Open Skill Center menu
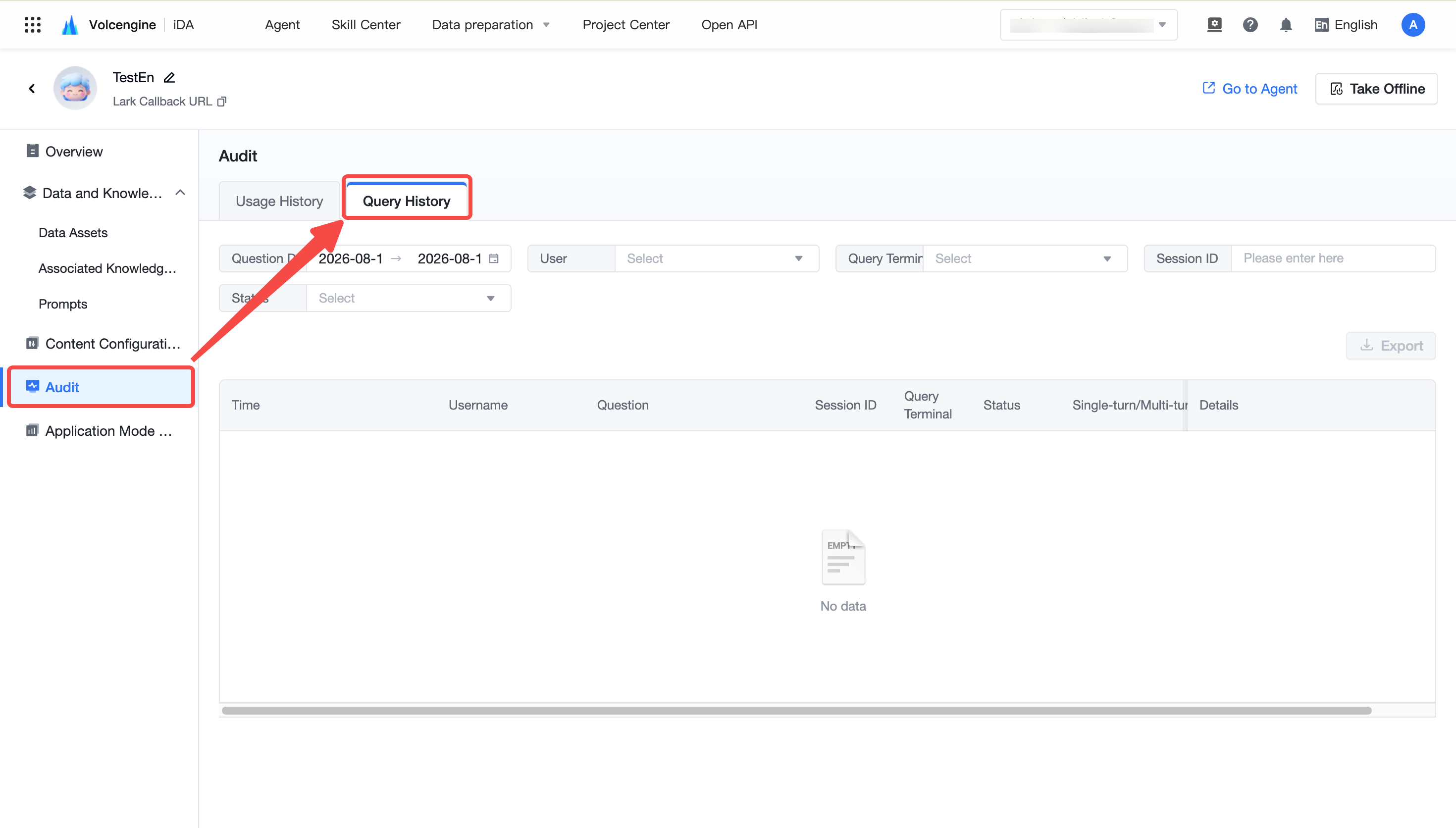The height and width of the screenshot is (828, 1456). click(365, 24)
